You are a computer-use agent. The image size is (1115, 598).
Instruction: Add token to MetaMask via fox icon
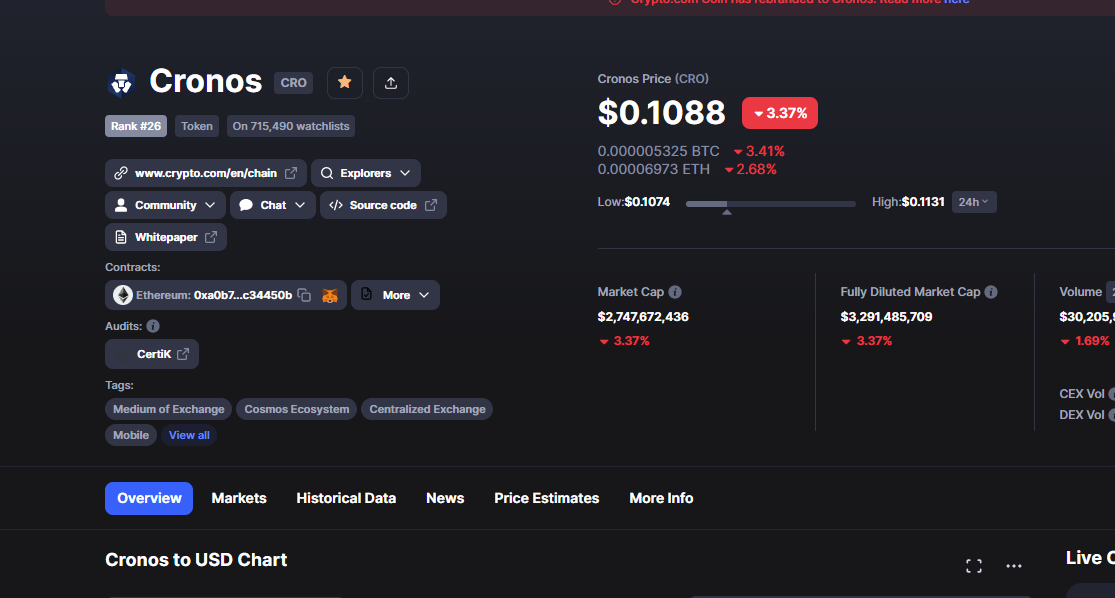point(329,295)
